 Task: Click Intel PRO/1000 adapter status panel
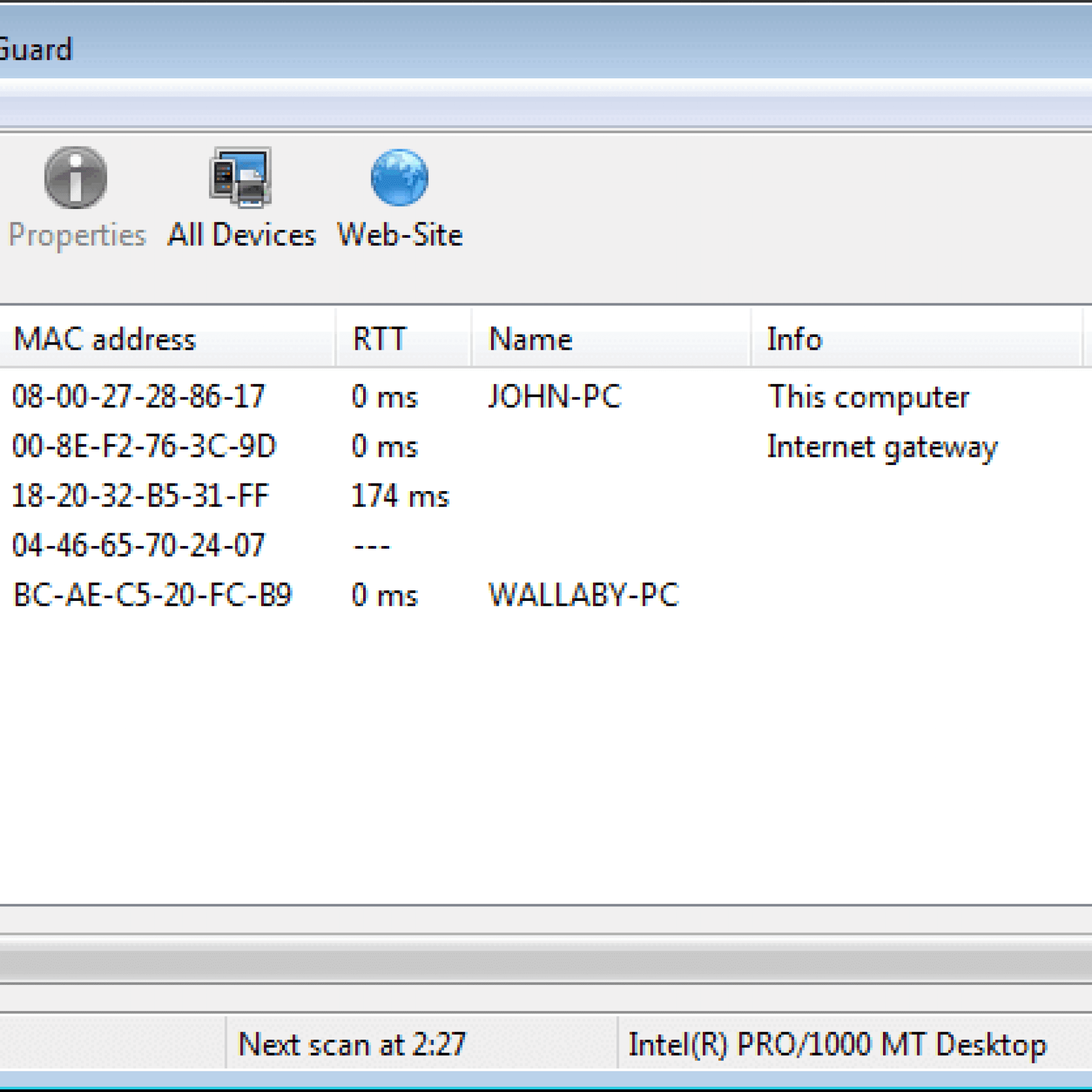click(837, 1044)
